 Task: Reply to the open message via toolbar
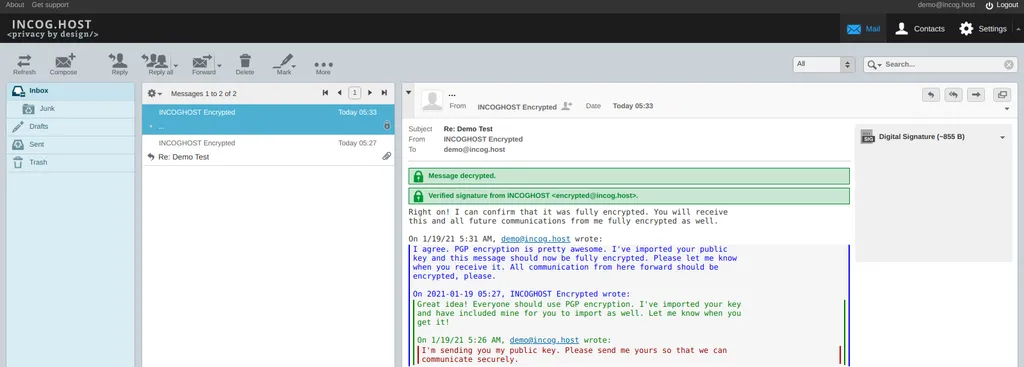click(x=119, y=65)
